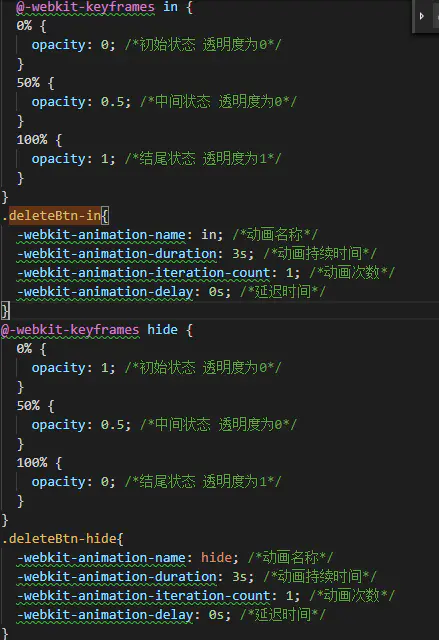Click 'opacity: 0.5' inside 'hide' keyframes
This screenshot has height=640, width=439.
pyautogui.click(x=78, y=425)
